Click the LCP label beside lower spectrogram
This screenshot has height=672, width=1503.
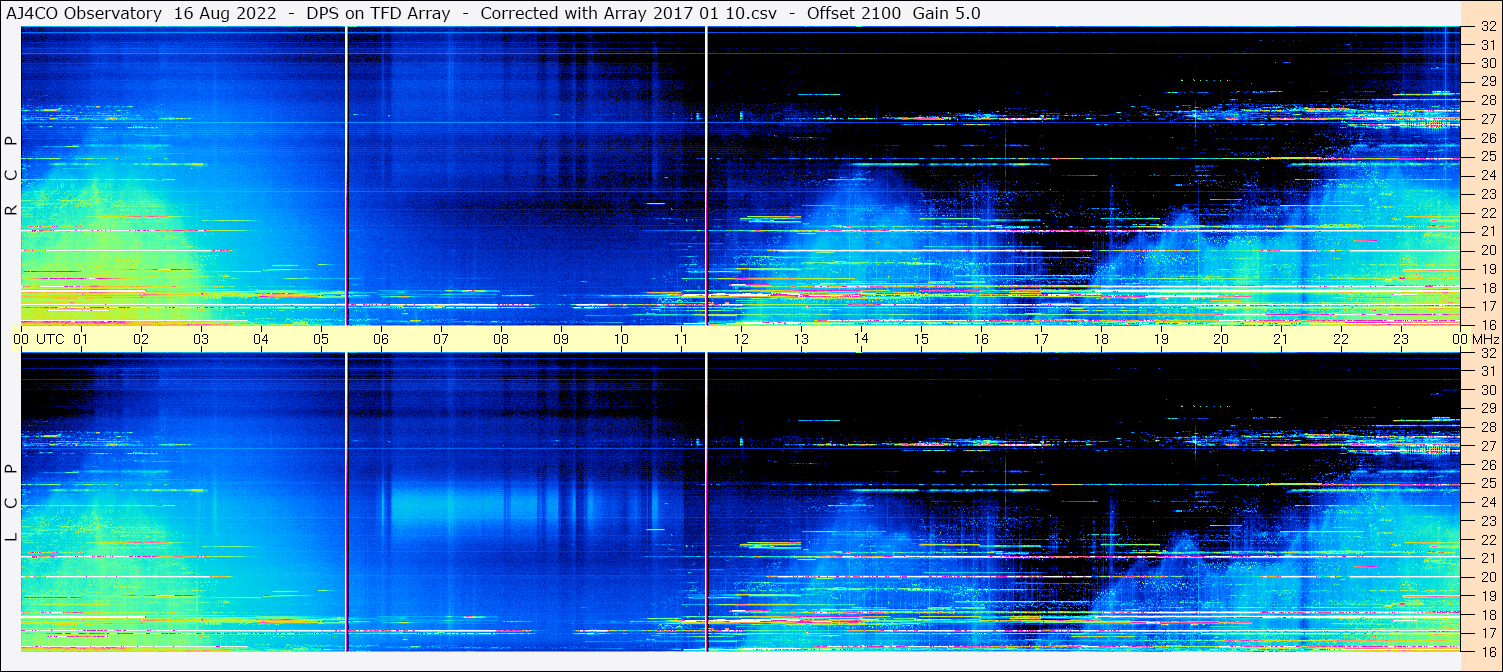(11, 503)
